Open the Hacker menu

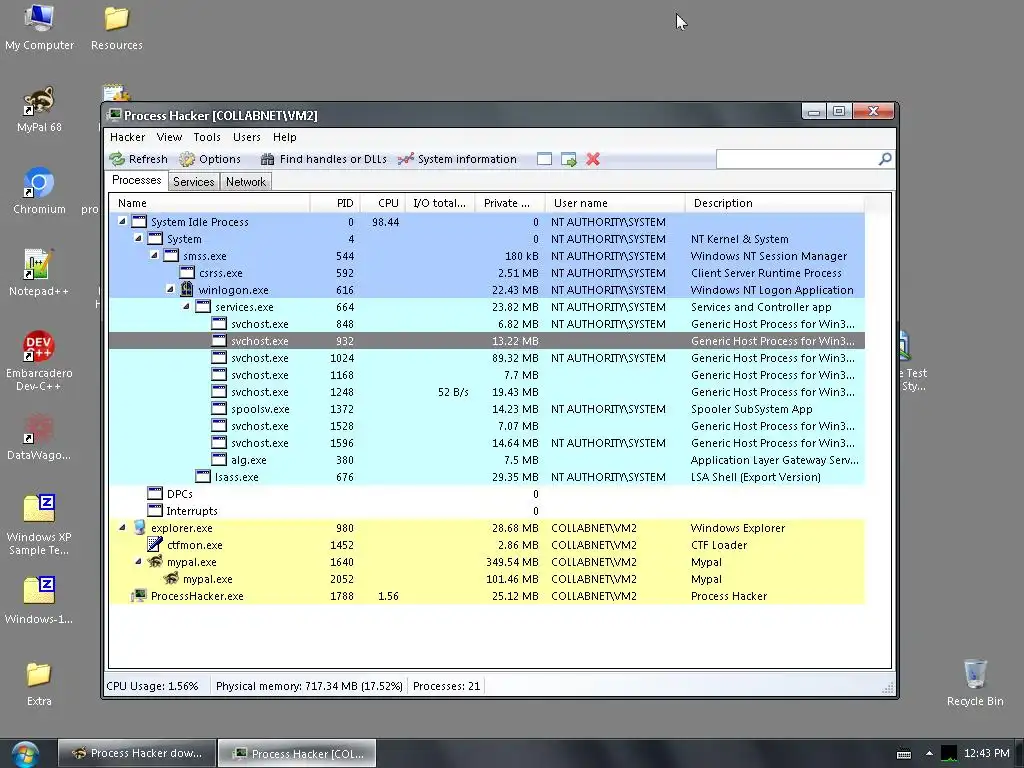click(x=127, y=137)
